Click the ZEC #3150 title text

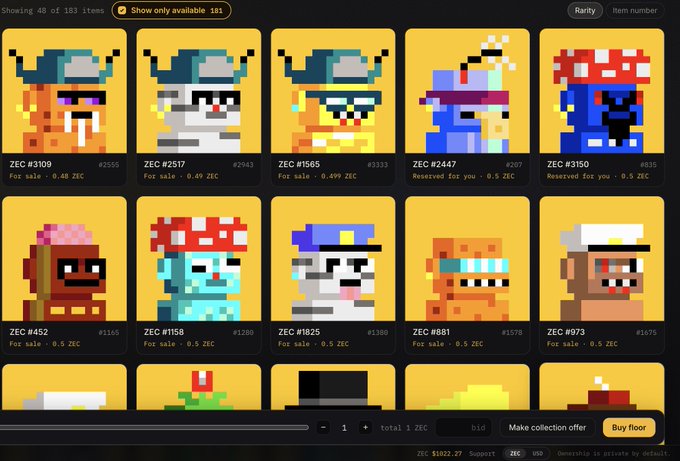point(568,164)
